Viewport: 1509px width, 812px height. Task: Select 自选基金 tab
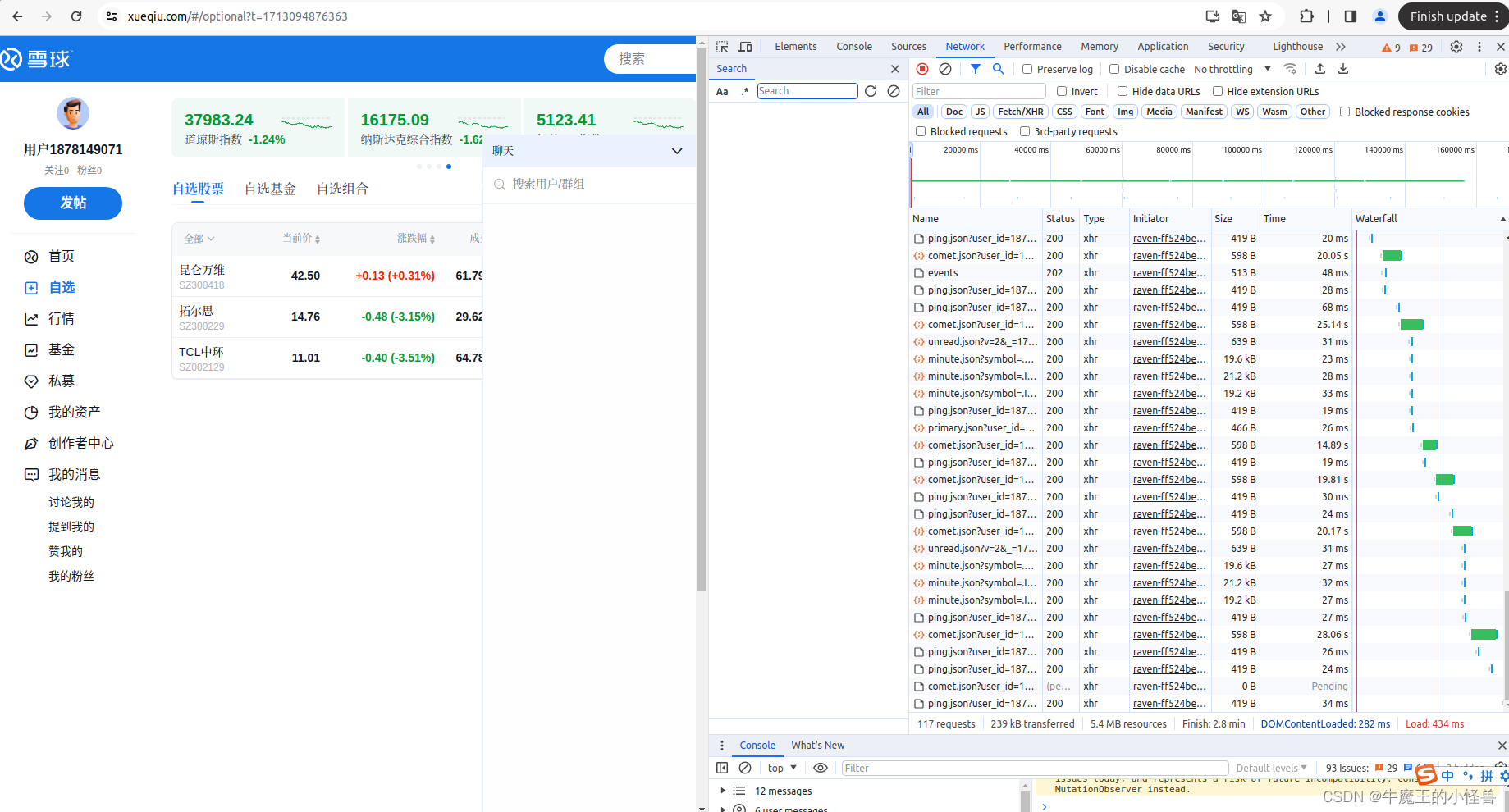click(270, 189)
